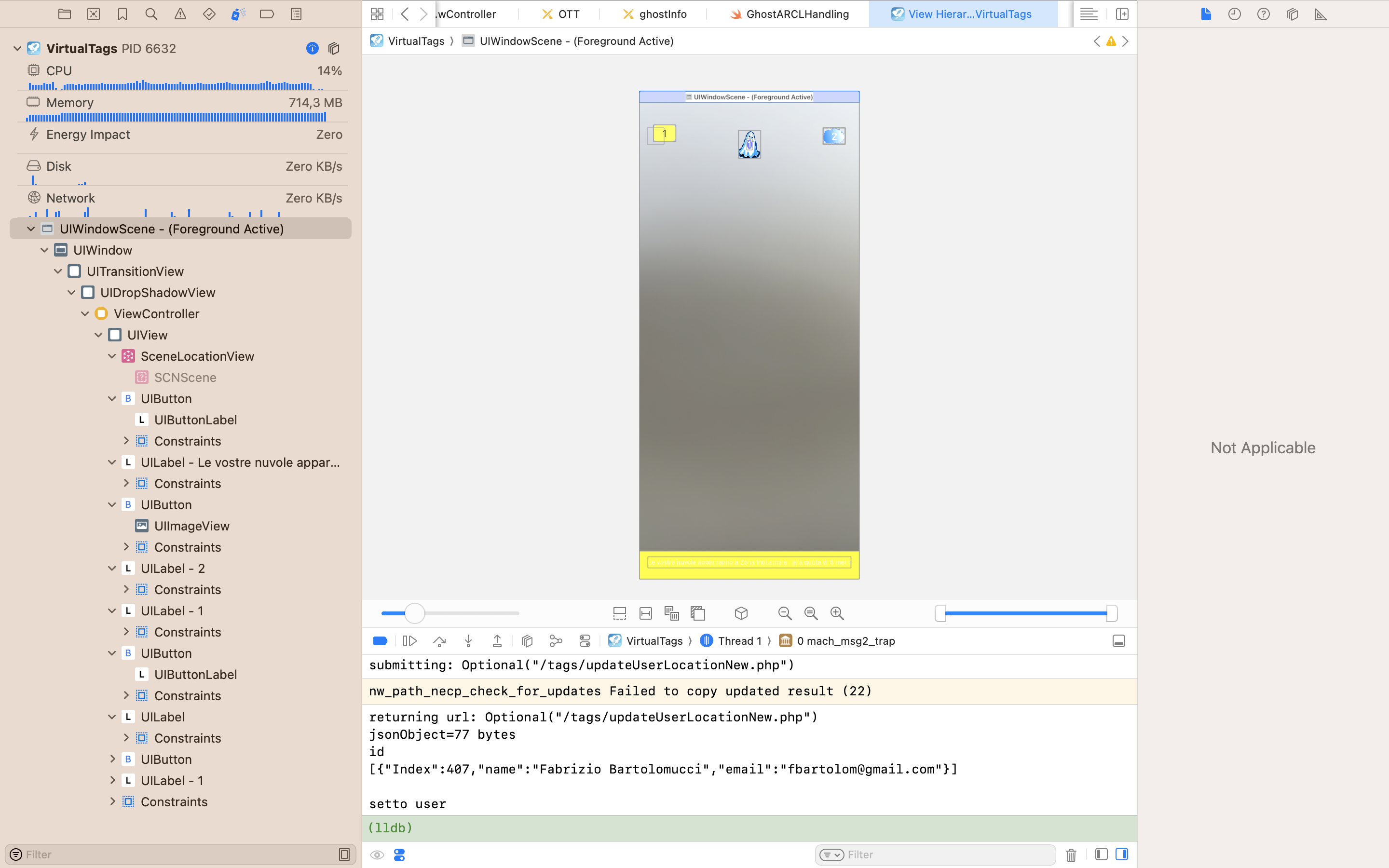This screenshot has width=1389, height=868.
Task: Collapse the SceneLocationView tree node
Action: (112, 356)
